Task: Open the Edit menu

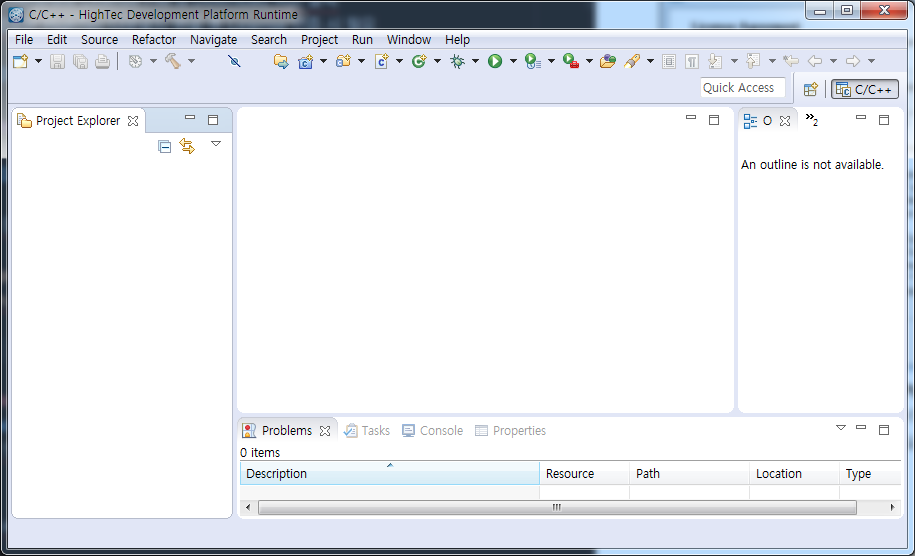Action: [57, 40]
